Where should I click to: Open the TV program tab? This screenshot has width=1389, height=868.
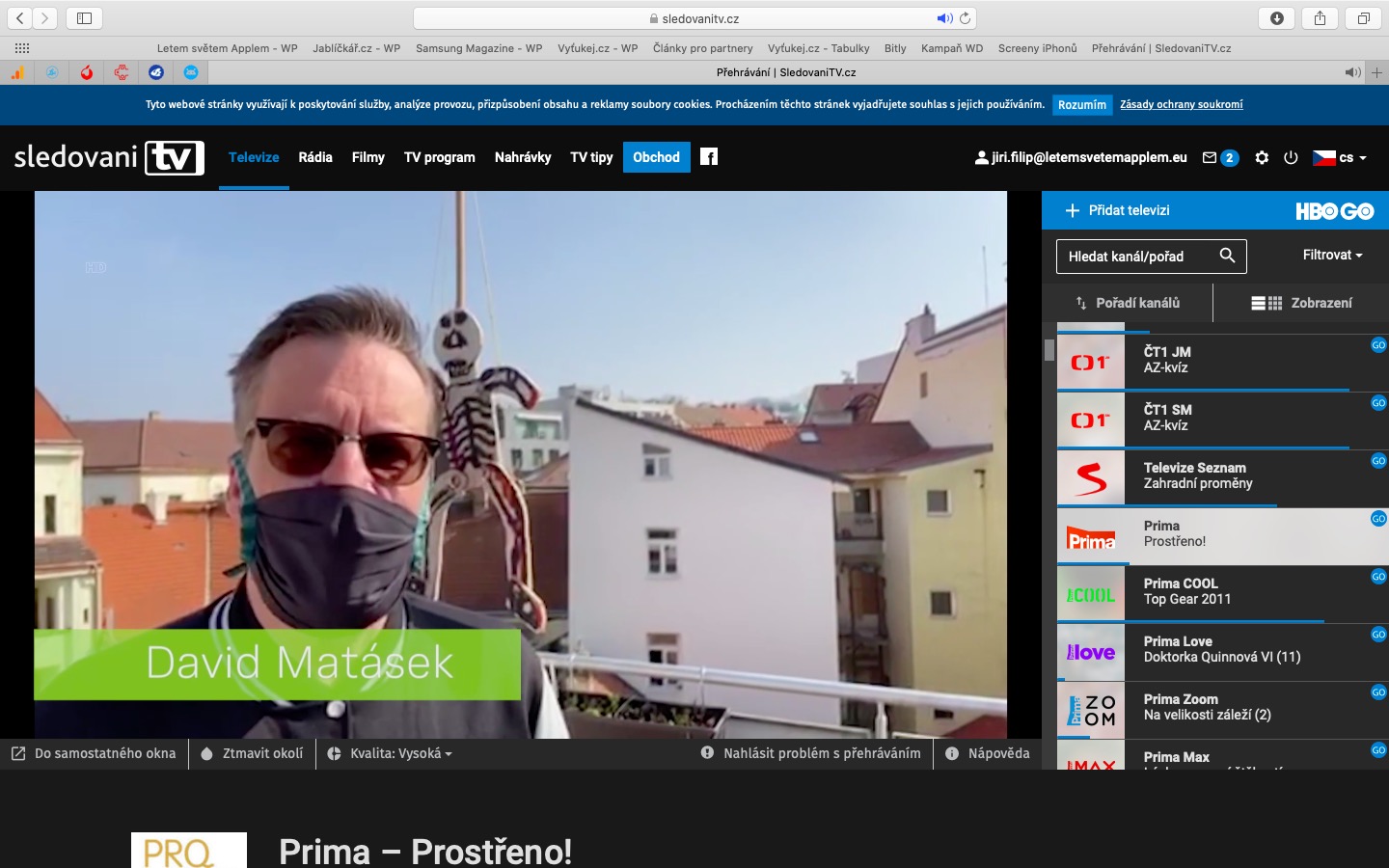[440, 157]
